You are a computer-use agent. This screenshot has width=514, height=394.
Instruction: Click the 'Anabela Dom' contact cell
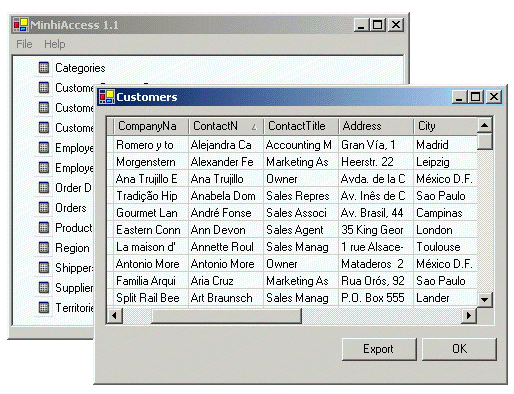(x=226, y=196)
